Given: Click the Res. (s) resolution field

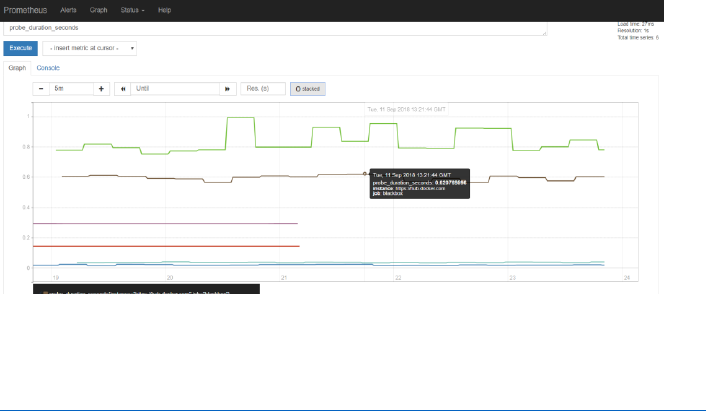Looking at the screenshot, I should click(263, 89).
